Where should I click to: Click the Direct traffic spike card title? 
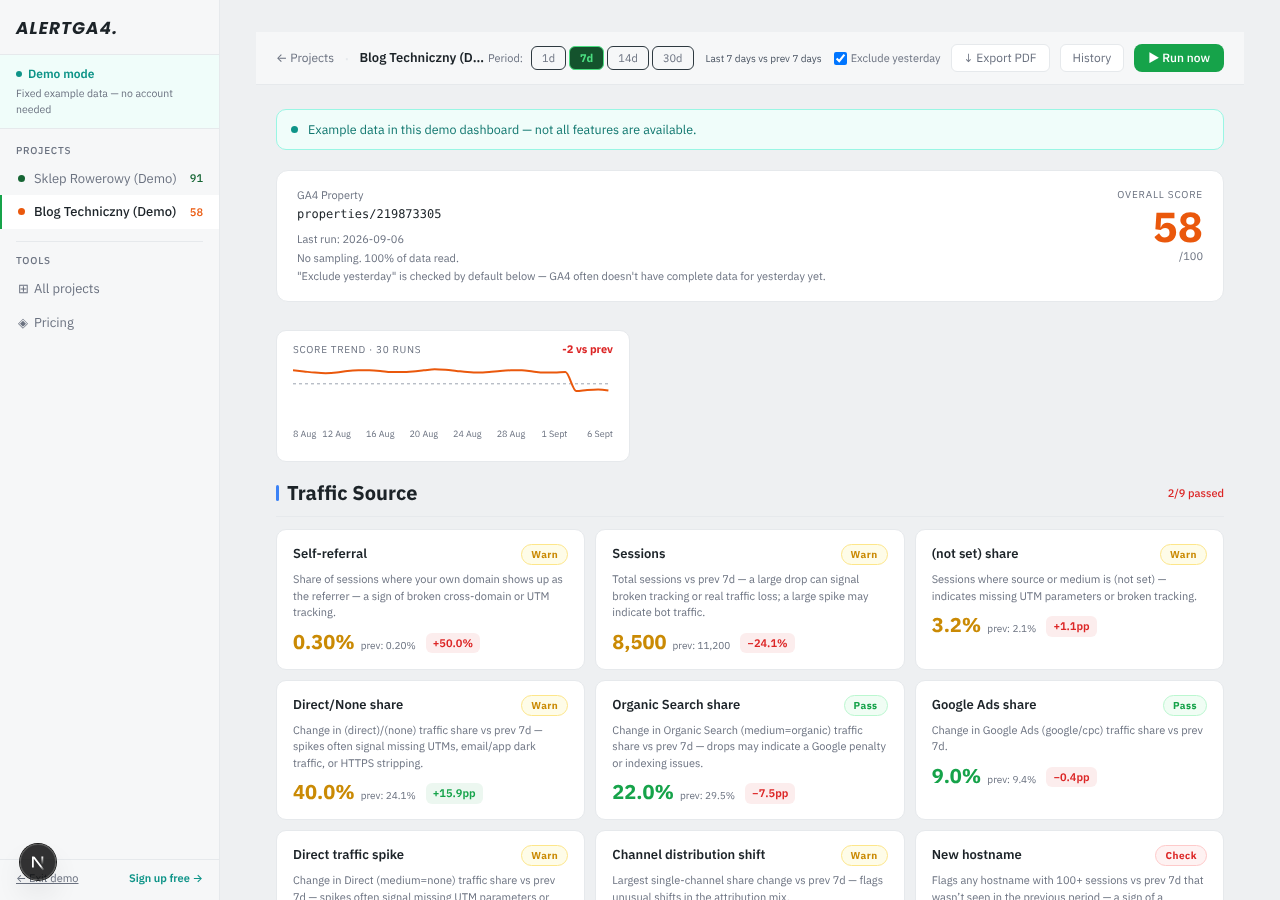(x=348, y=855)
